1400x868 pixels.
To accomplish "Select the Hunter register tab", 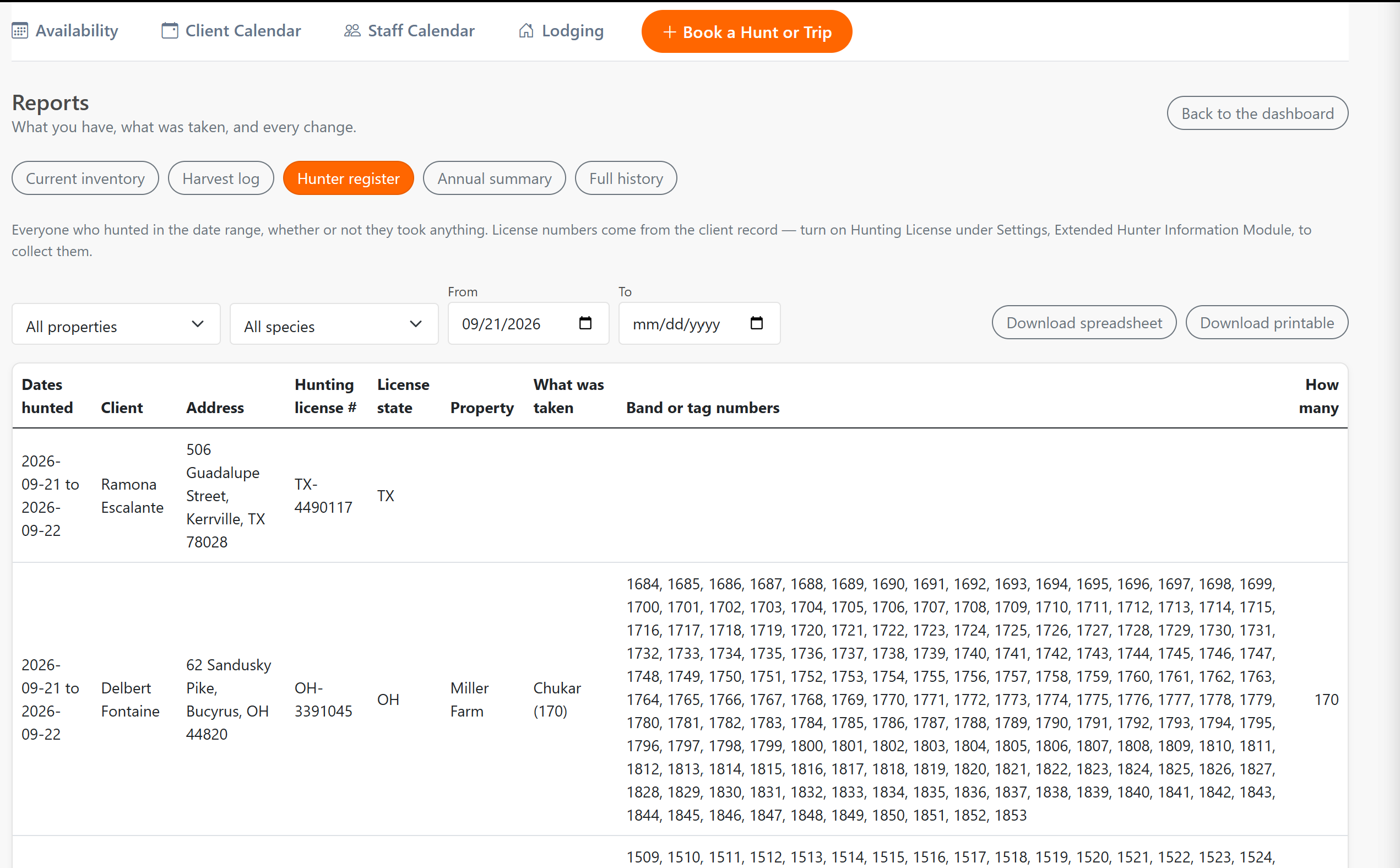I will [349, 178].
